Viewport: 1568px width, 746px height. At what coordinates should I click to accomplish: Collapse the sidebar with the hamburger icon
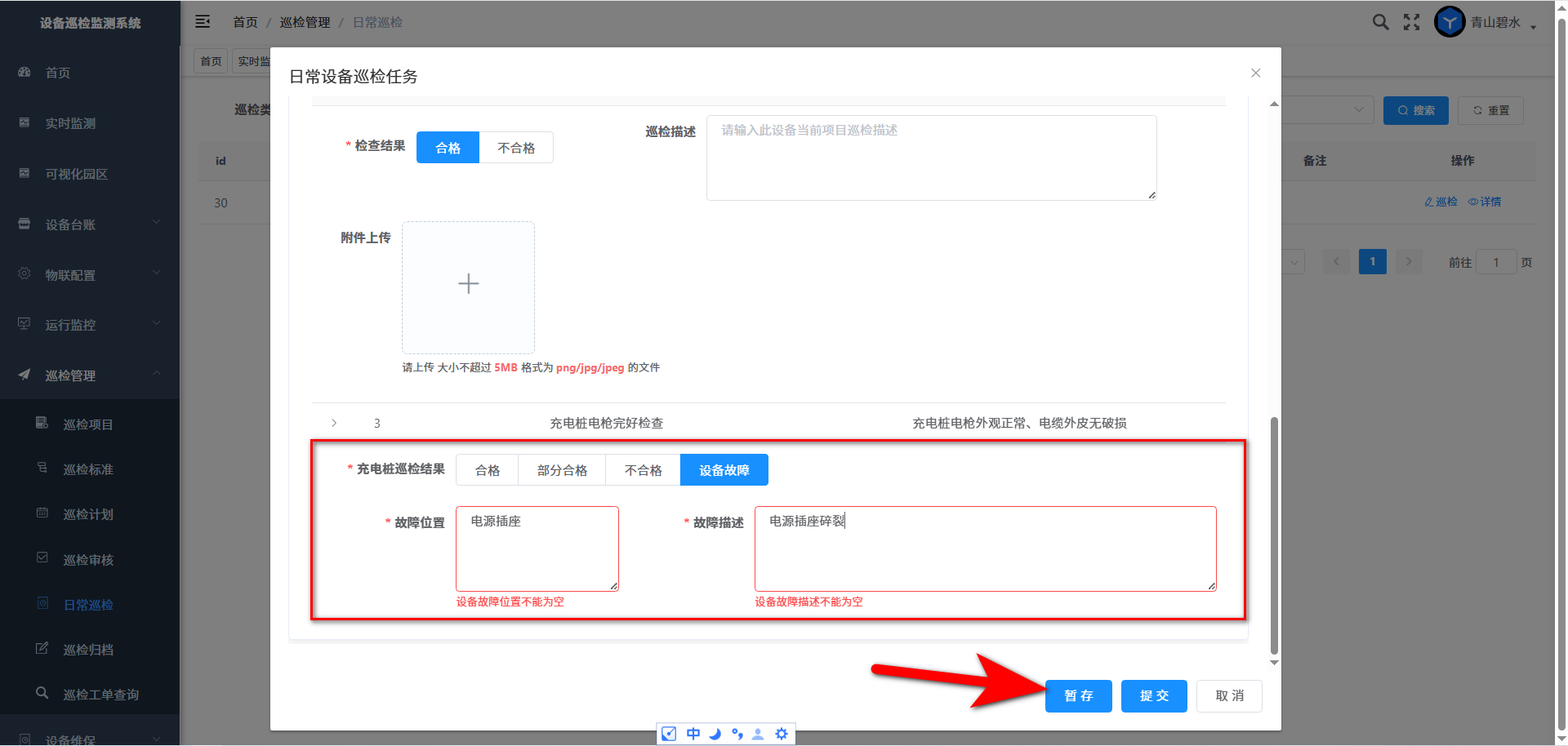coord(203,22)
